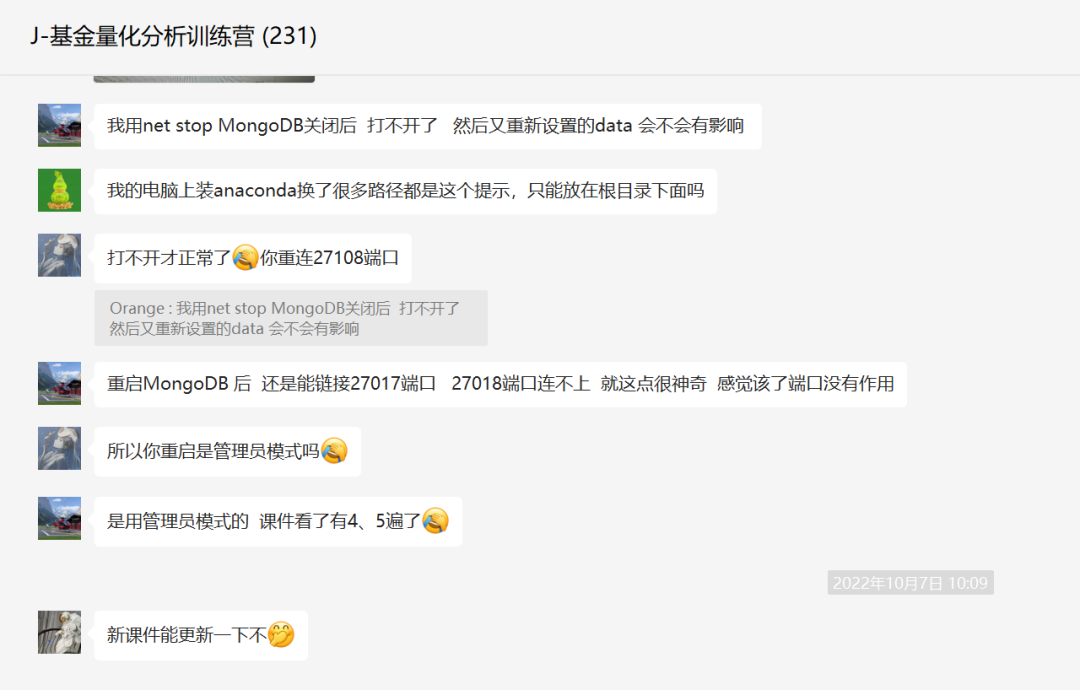Screen dimensions: 1080x690
Task: Open the green gourd avatar profile
Action: coord(59,190)
